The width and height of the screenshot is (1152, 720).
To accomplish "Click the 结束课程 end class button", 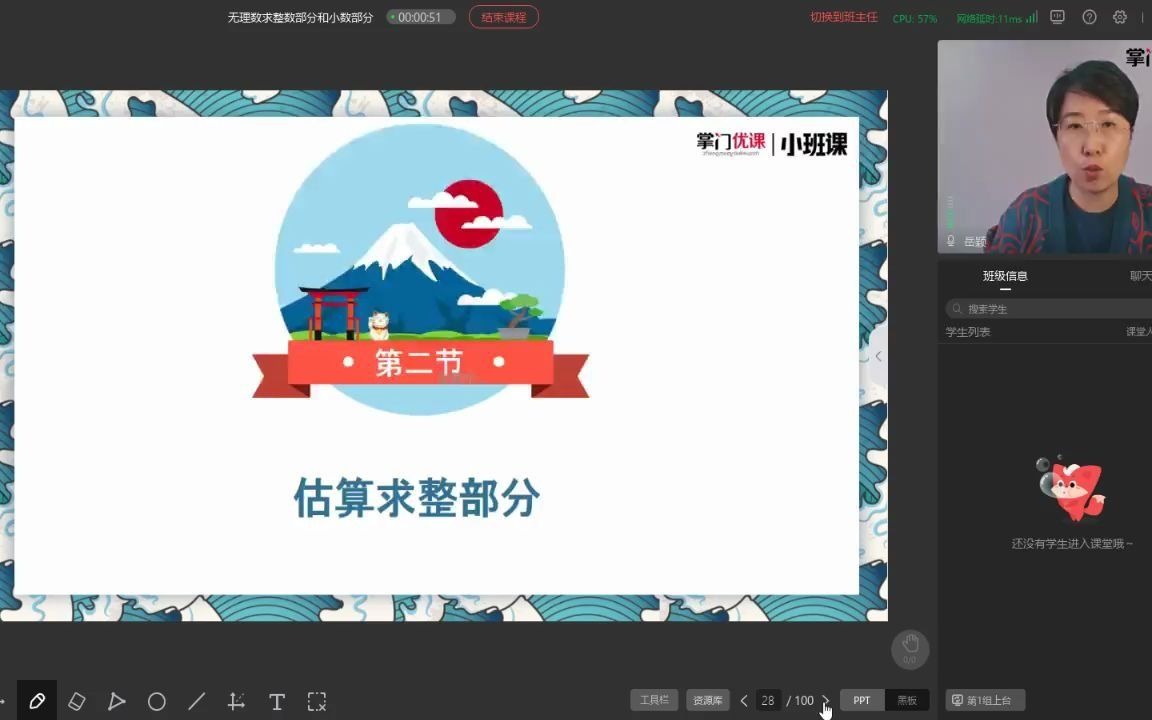I will click(x=503, y=17).
